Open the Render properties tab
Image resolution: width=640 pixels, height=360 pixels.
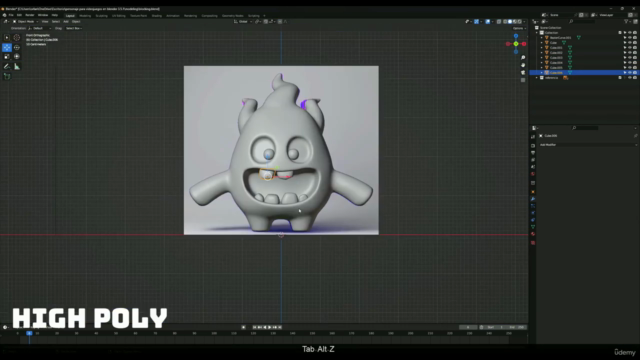pyautogui.click(x=533, y=146)
